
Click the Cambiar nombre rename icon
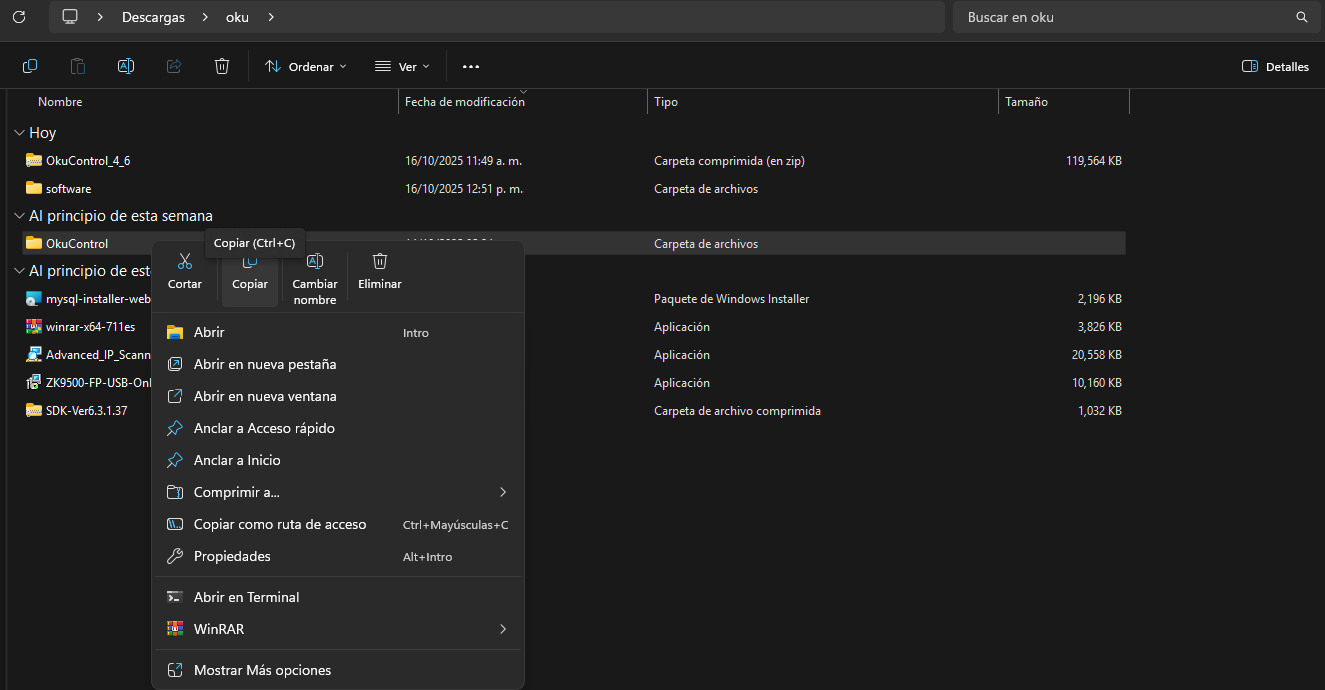click(314, 262)
